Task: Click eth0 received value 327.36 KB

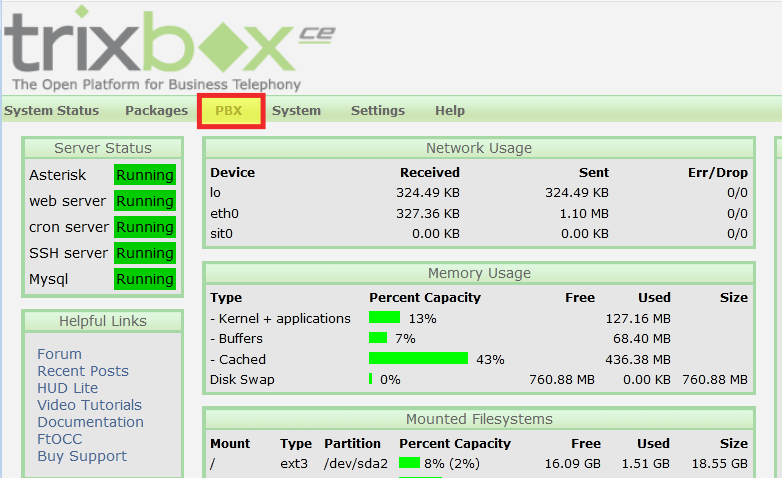Action: pos(428,214)
